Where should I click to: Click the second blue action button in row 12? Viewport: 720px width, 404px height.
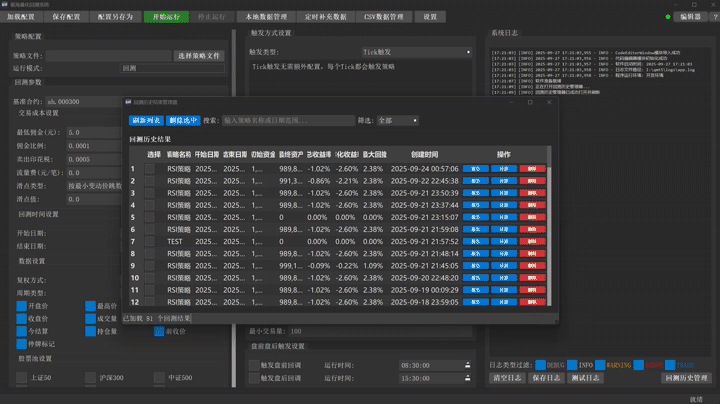(503, 301)
